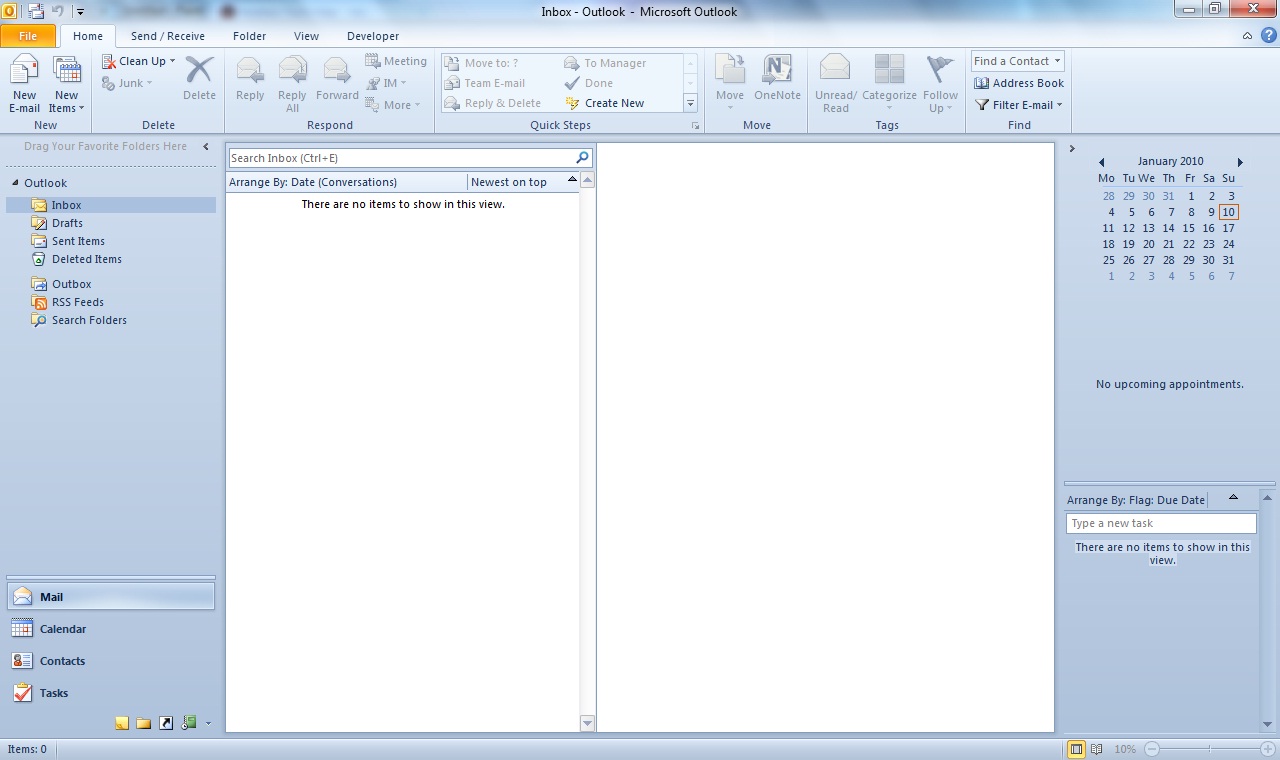Open the Quick Steps dialog launcher
Image resolution: width=1280 pixels, height=760 pixels.
tap(696, 127)
